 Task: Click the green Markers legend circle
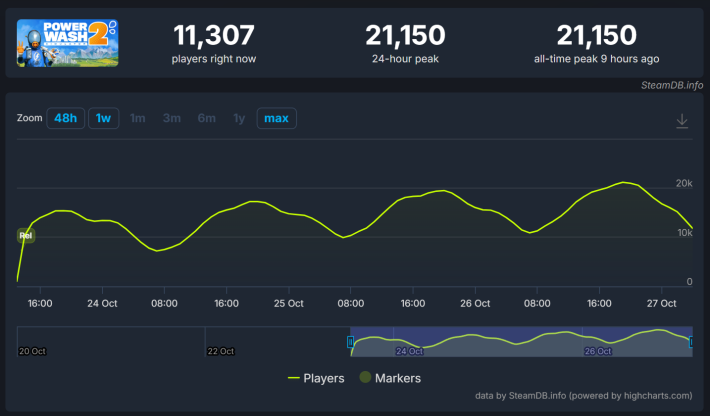click(x=365, y=378)
